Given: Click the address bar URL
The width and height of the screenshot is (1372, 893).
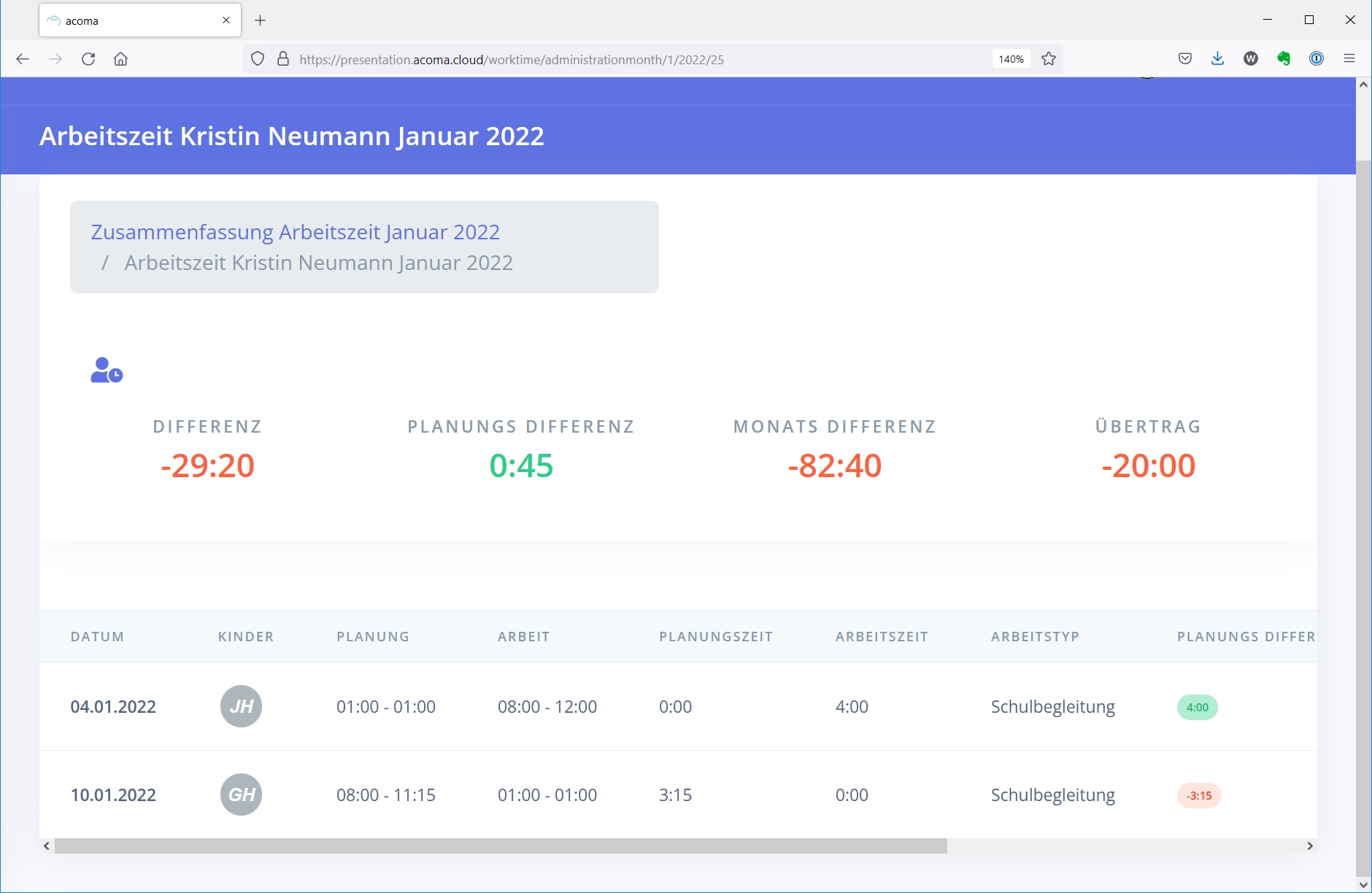Looking at the screenshot, I should pos(512,60).
